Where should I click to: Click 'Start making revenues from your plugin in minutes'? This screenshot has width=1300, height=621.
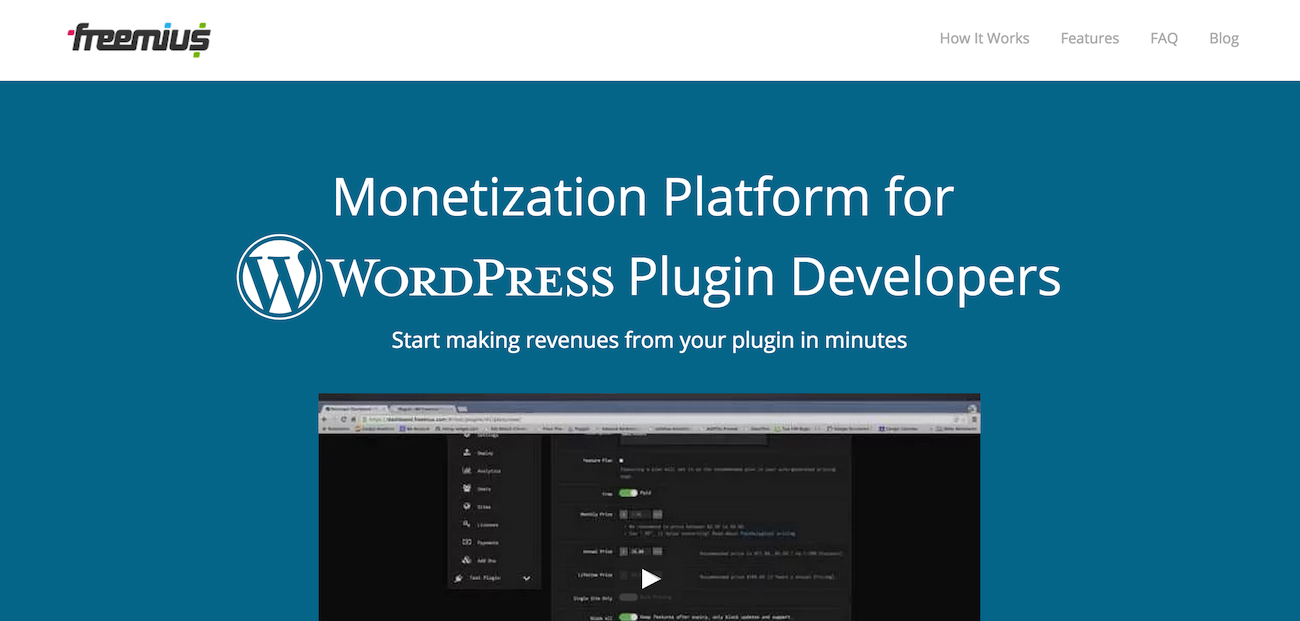click(x=649, y=340)
